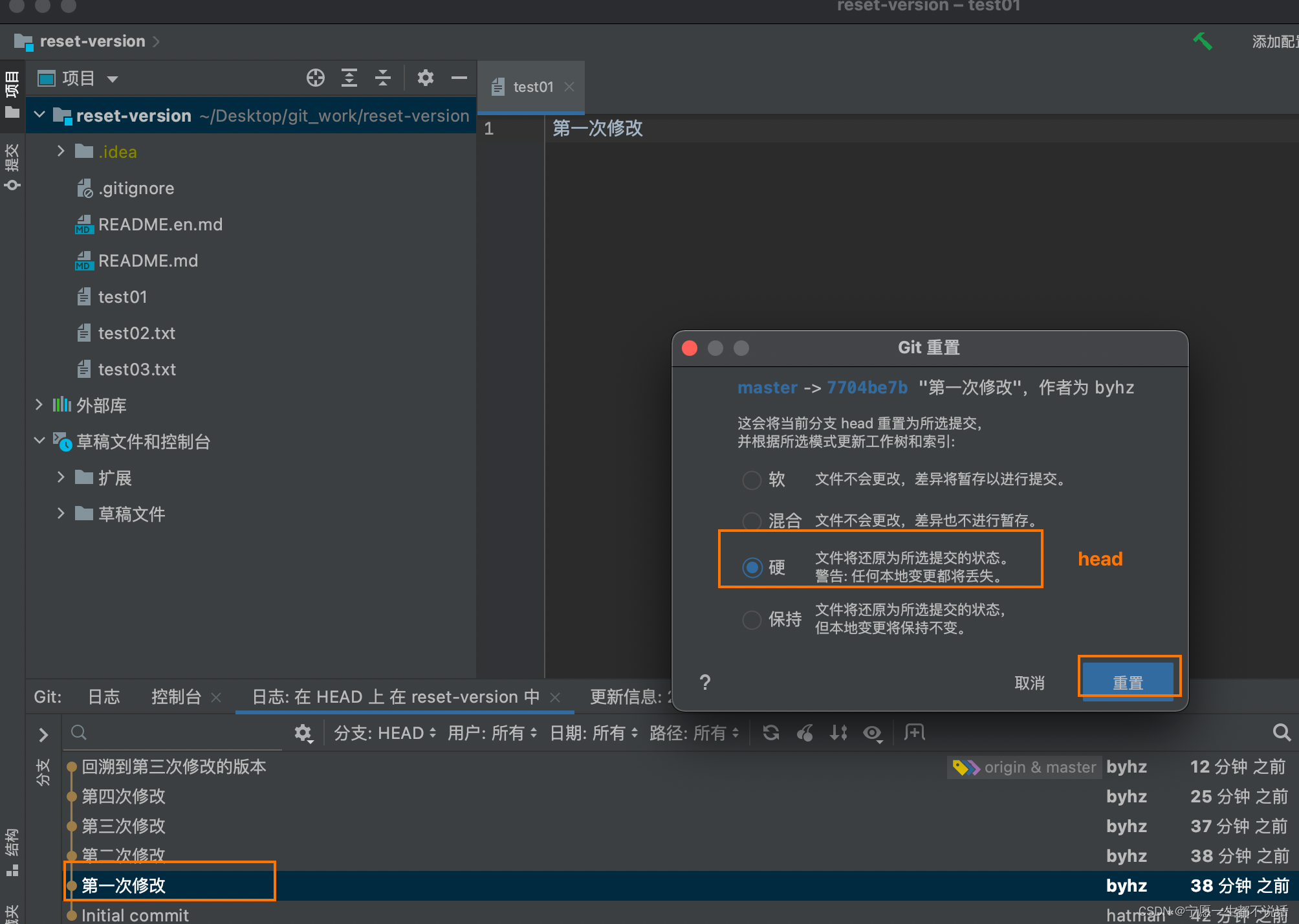Select the README.md file

147,261
